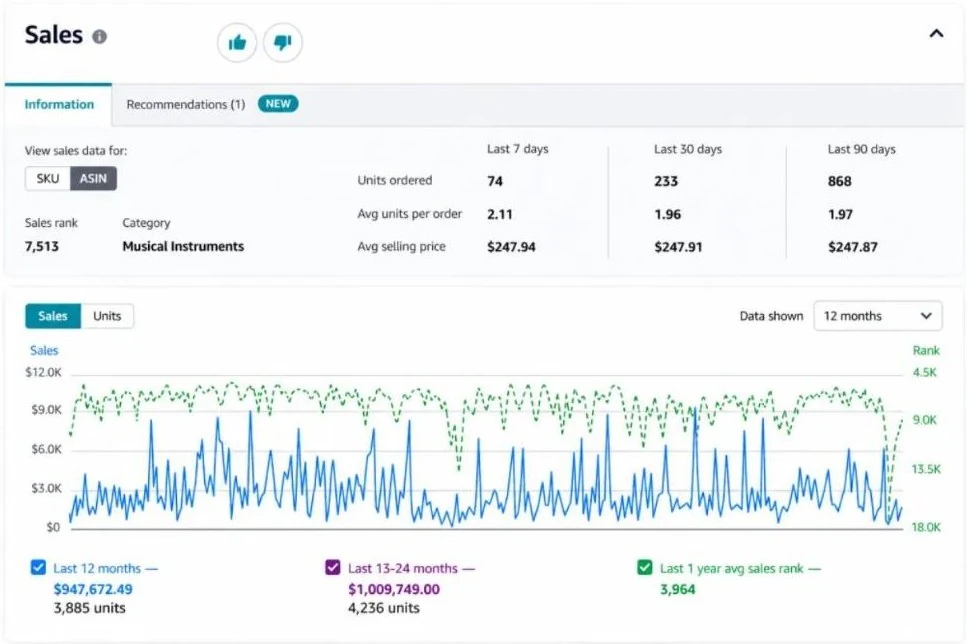Click the NEW badge on Recommendations
967x644 pixels.
point(278,104)
